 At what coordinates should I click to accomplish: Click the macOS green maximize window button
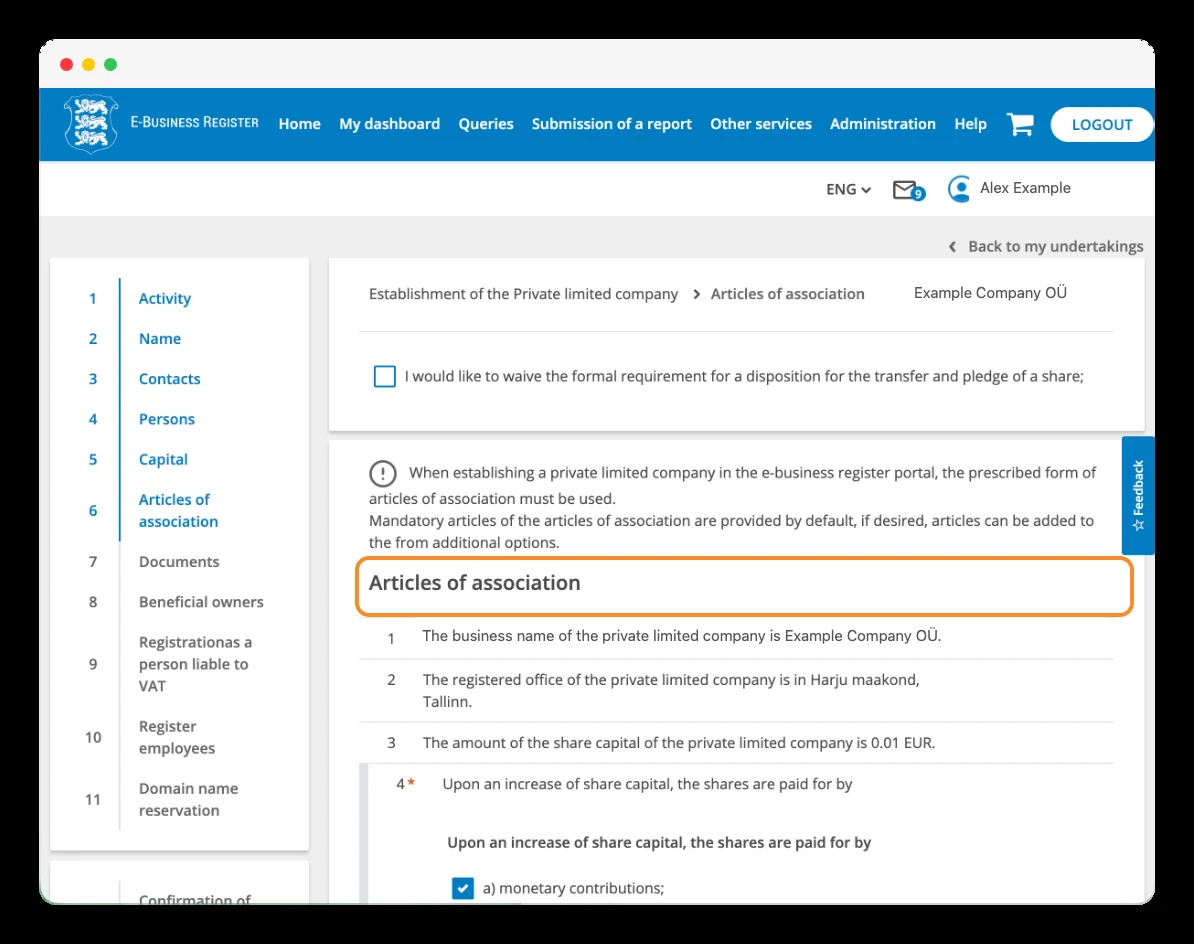110,65
